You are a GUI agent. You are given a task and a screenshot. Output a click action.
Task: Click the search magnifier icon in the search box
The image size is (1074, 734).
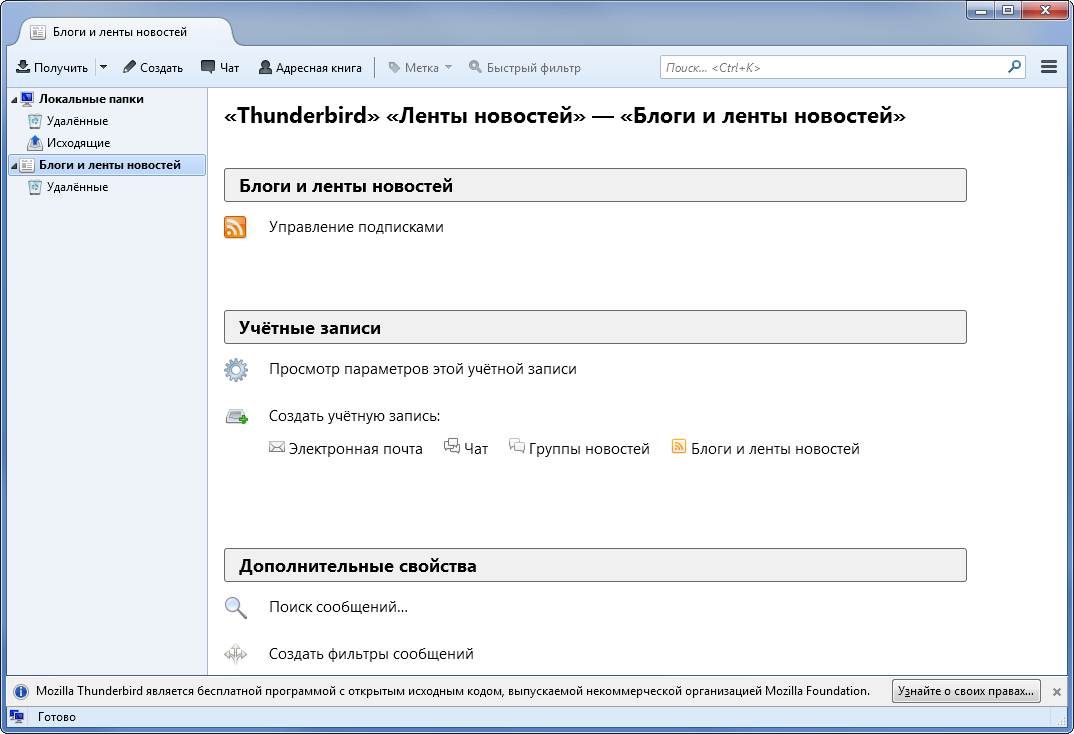pos(1014,66)
